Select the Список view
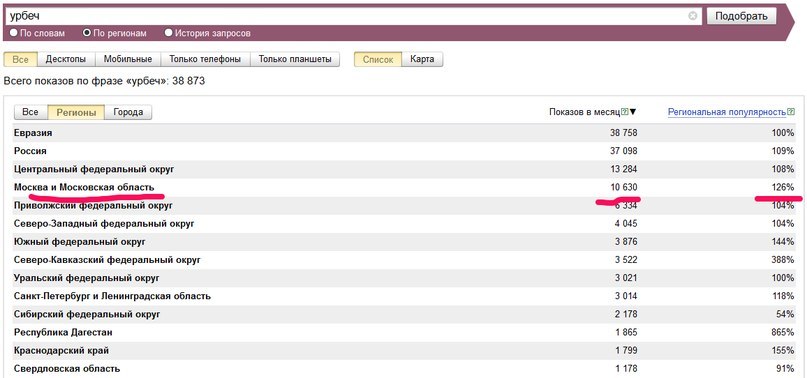This screenshot has width=807, height=378. click(378, 59)
